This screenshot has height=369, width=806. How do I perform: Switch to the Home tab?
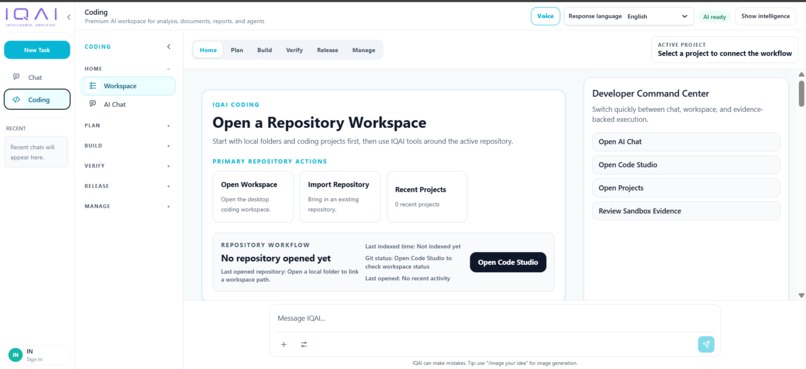tap(208, 50)
